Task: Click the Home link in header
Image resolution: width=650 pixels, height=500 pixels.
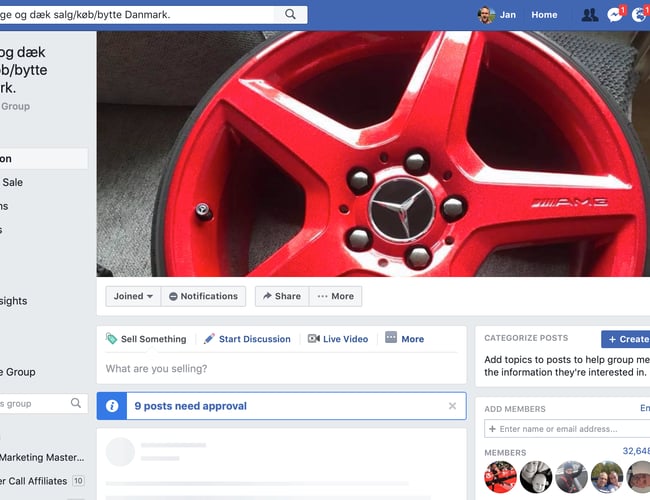Action: [x=544, y=15]
